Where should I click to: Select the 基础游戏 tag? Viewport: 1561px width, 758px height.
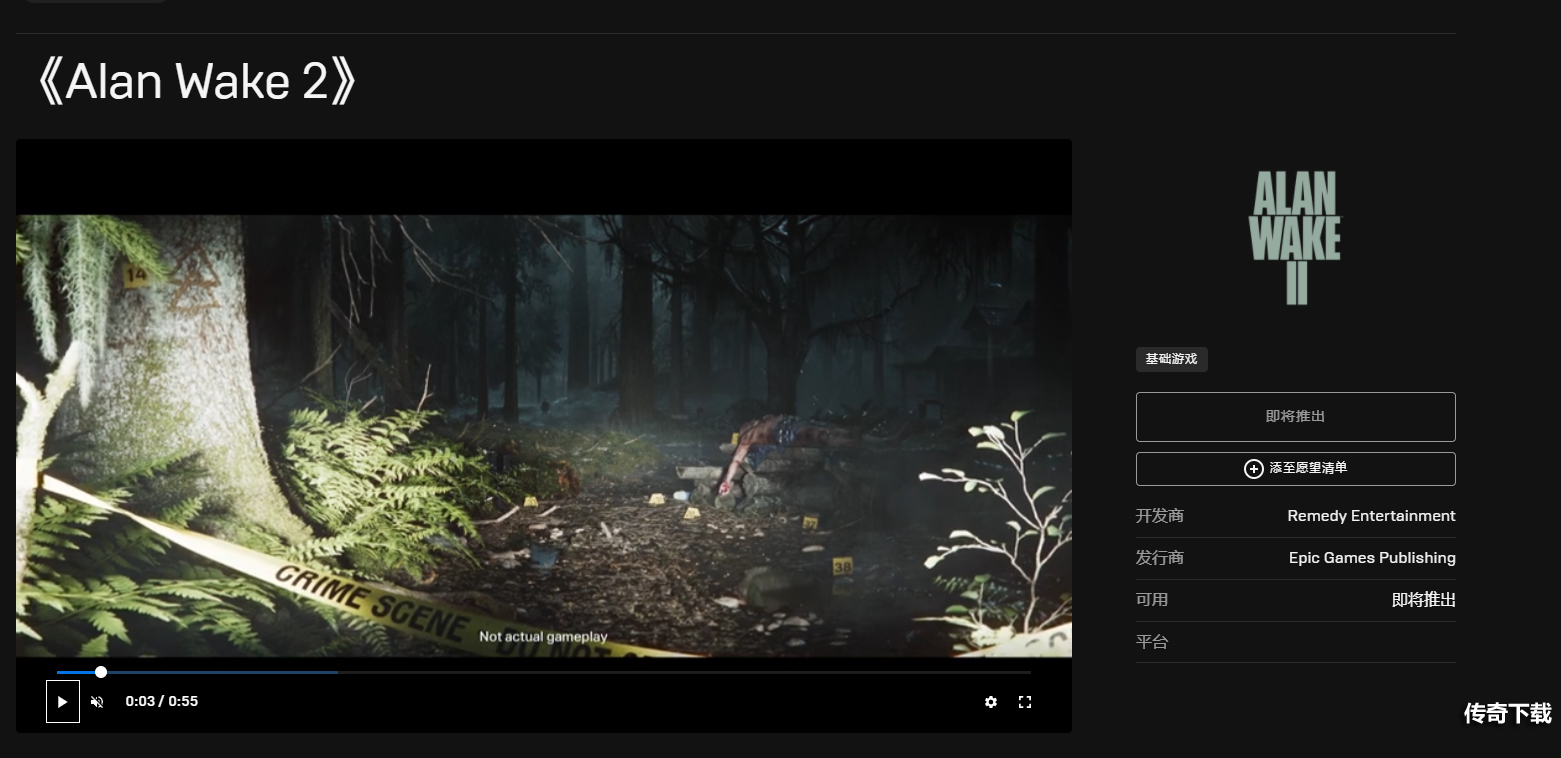pos(1171,359)
